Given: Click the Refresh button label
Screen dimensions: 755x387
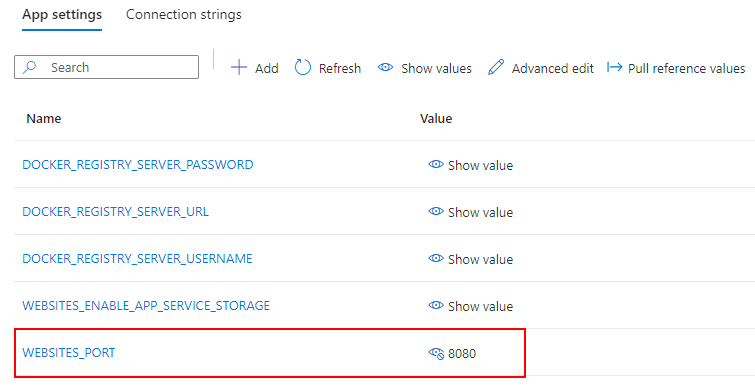Looking at the screenshot, I should [340, 68].
